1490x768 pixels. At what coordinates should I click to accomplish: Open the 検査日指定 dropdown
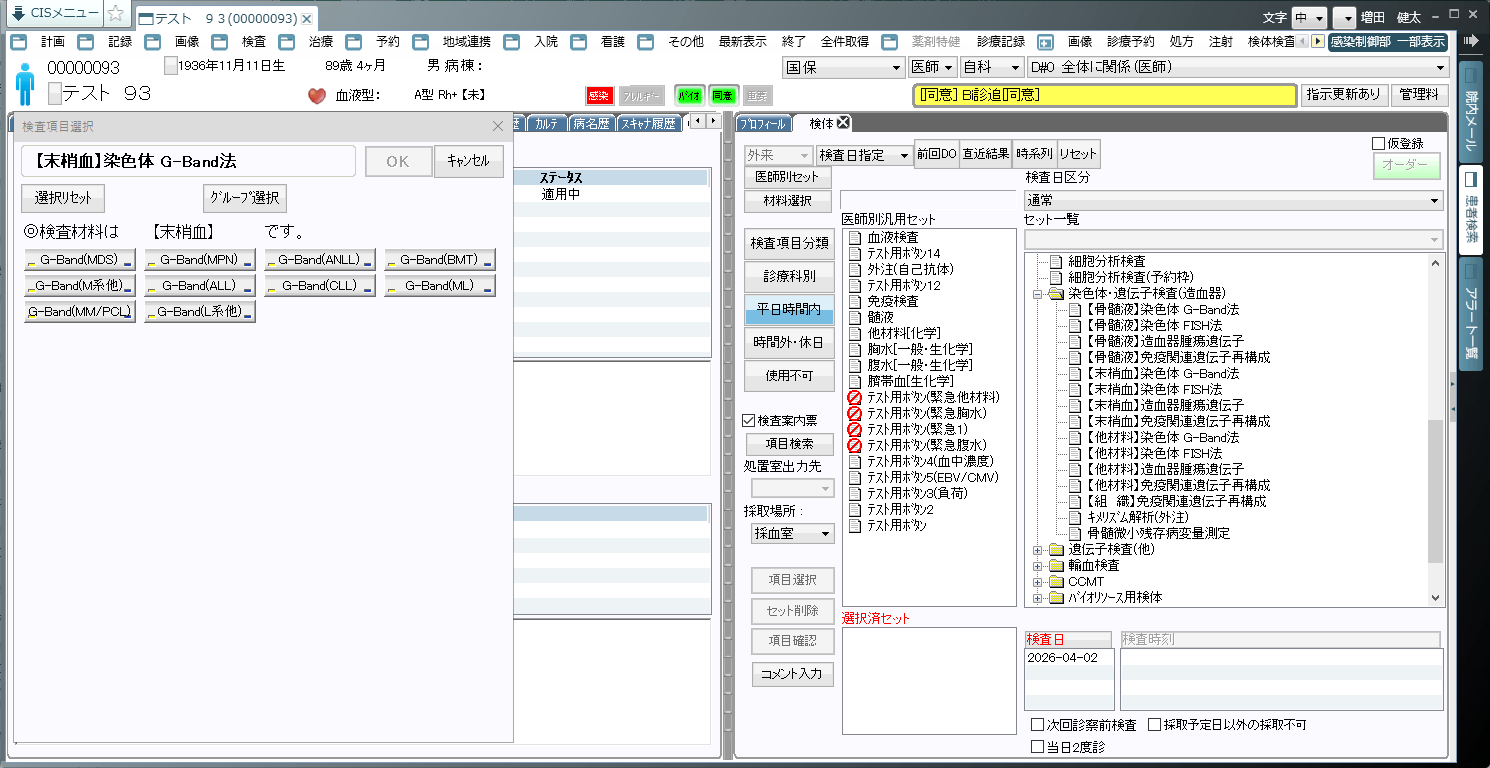pyautogui.click(x=864, y=155)
